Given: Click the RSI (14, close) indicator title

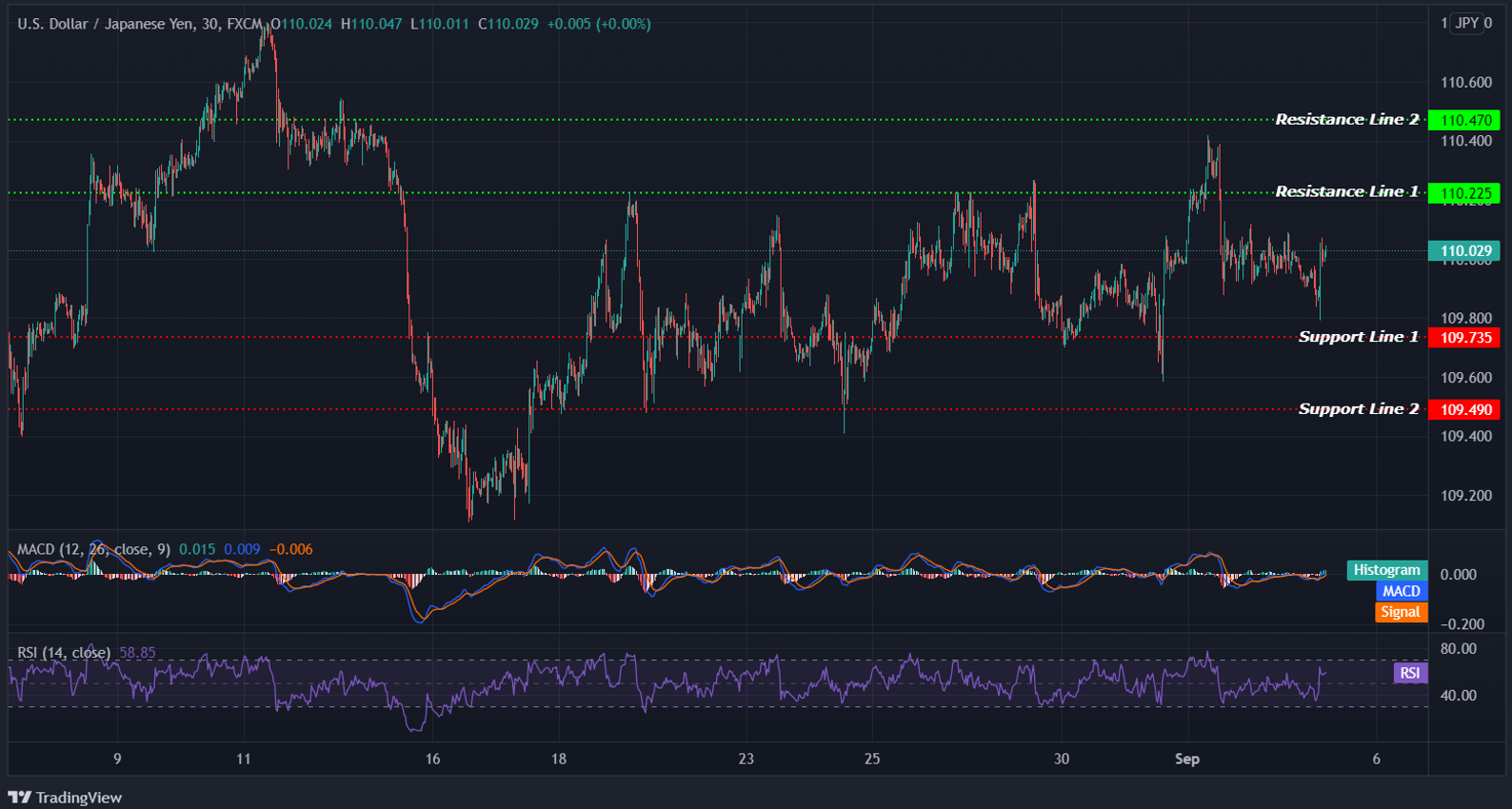Looking at the screenshot, I should coord(64,653).
